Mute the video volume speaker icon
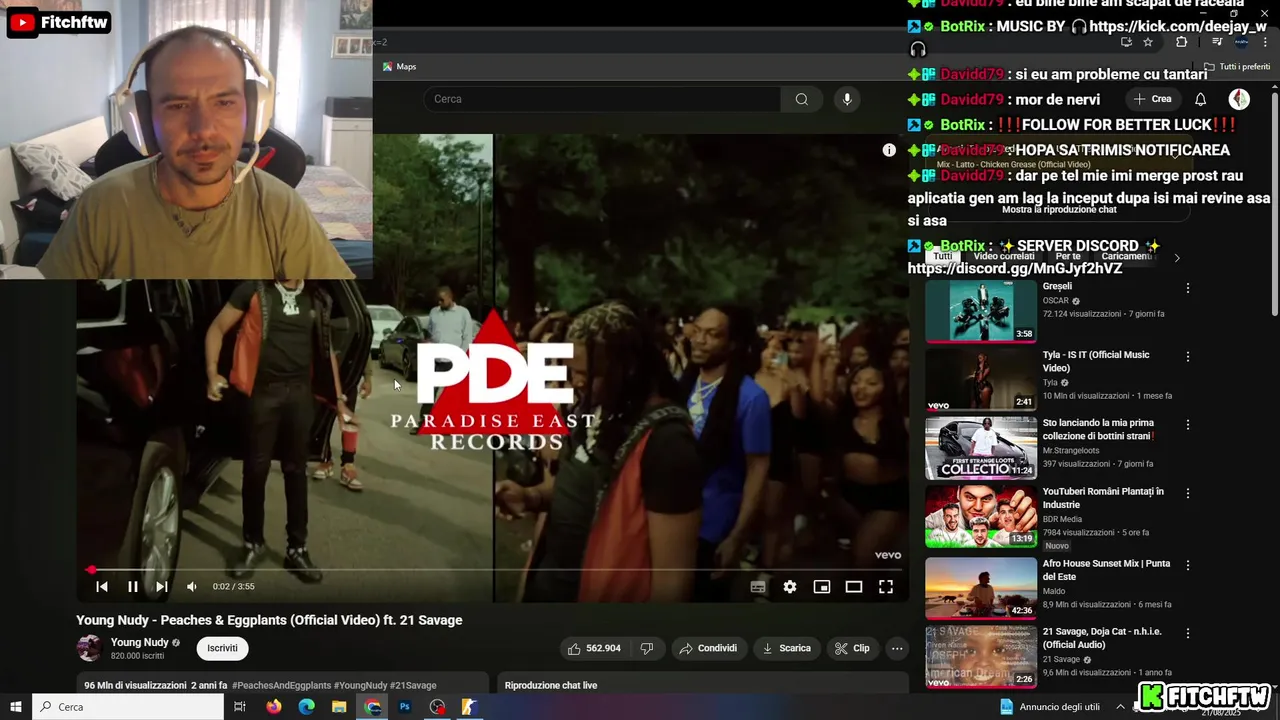This screenshot has height=720, width=1280. (x=192, y=587)
